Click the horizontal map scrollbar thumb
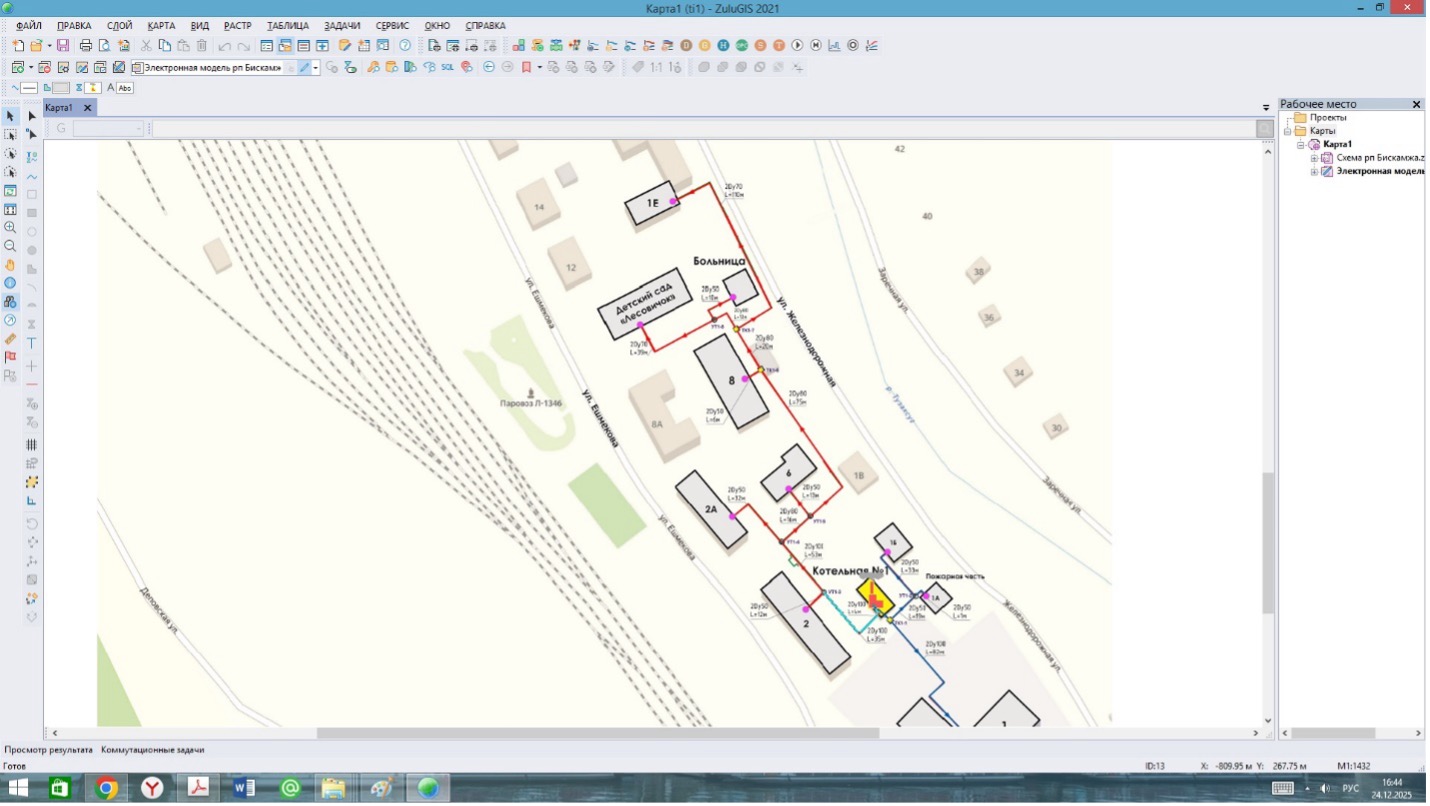1430x806 pixels. [597, 733]
